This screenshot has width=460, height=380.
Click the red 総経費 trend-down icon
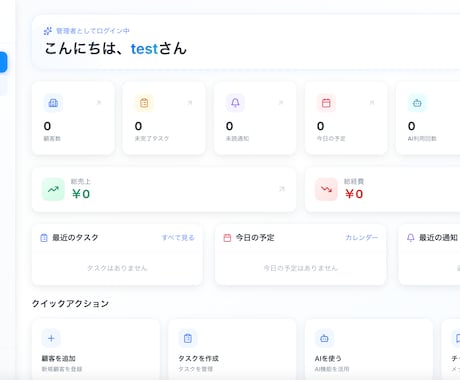(x=326, y=189)
